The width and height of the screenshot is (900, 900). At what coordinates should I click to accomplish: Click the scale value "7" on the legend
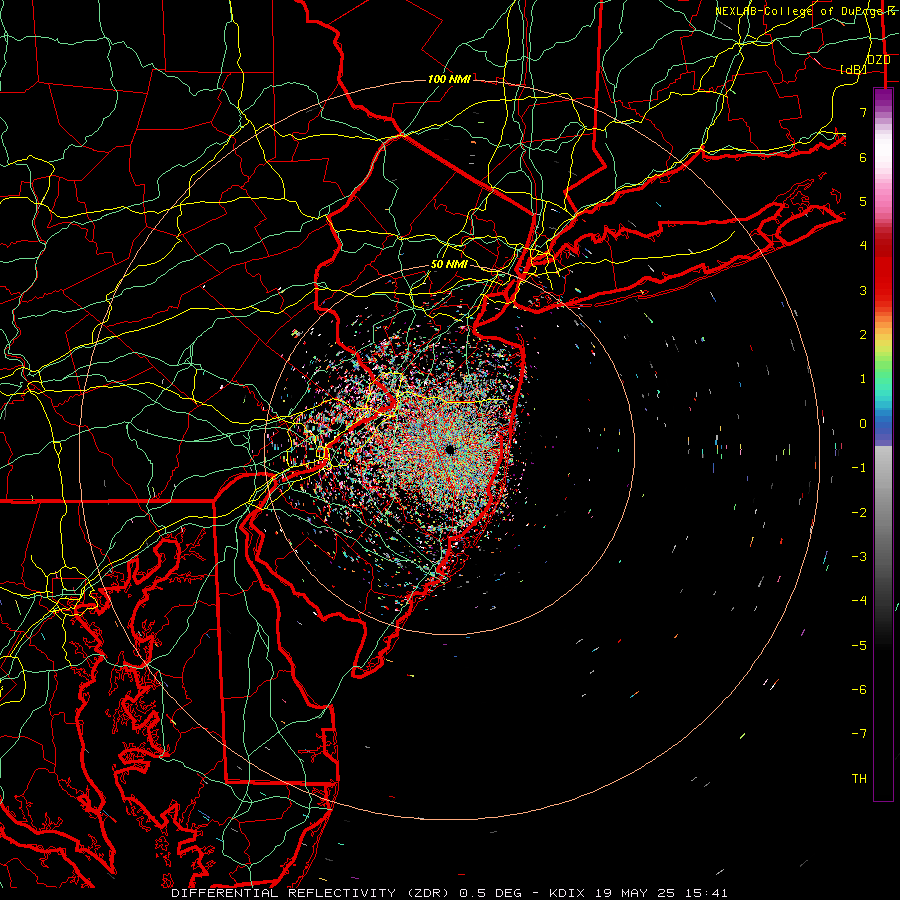[863, 112]
